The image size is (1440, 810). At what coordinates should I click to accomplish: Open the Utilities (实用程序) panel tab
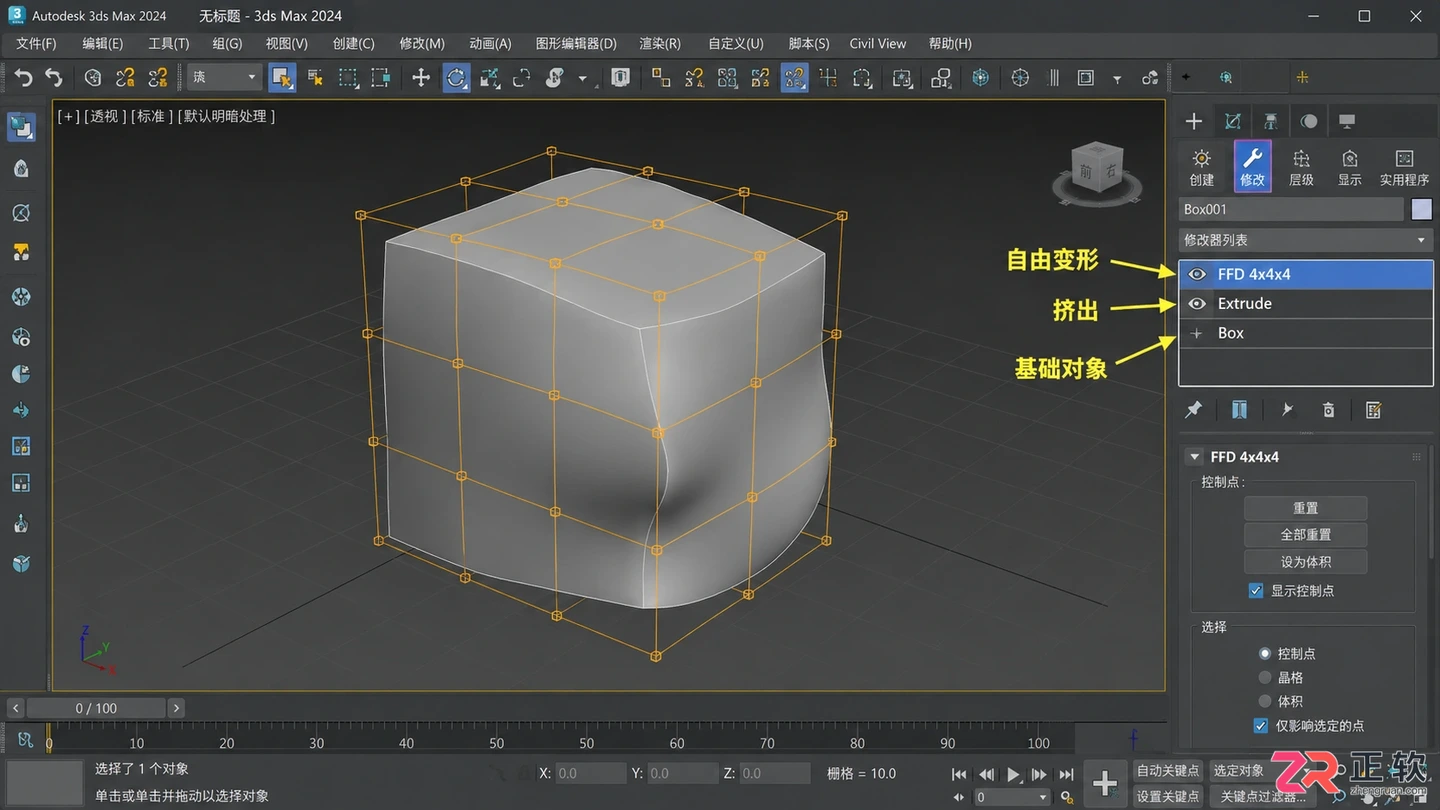tap(1404, 167)
